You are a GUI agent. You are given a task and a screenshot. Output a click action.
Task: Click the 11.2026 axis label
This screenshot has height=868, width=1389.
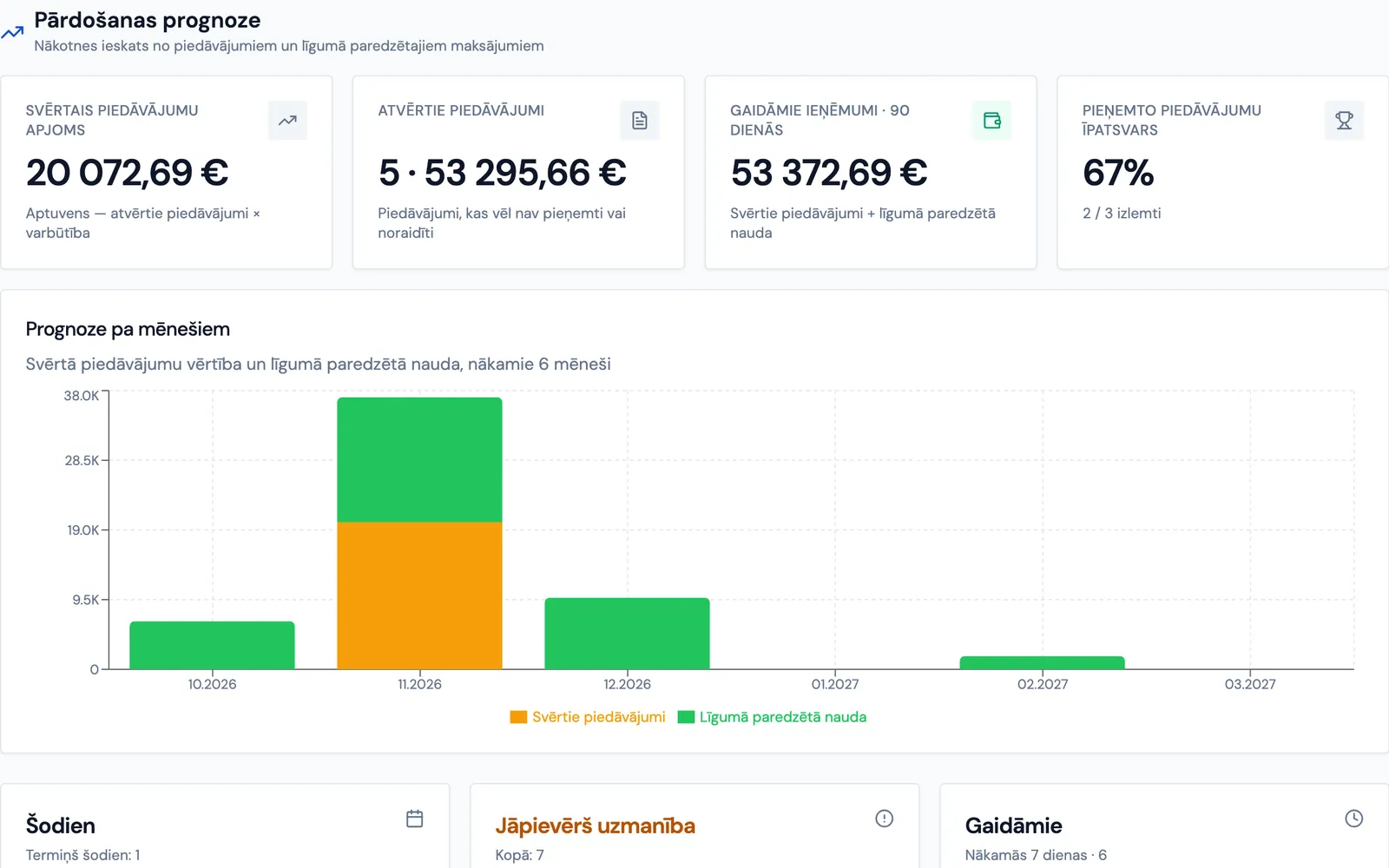pyautogui.click(x=419, y=684)
